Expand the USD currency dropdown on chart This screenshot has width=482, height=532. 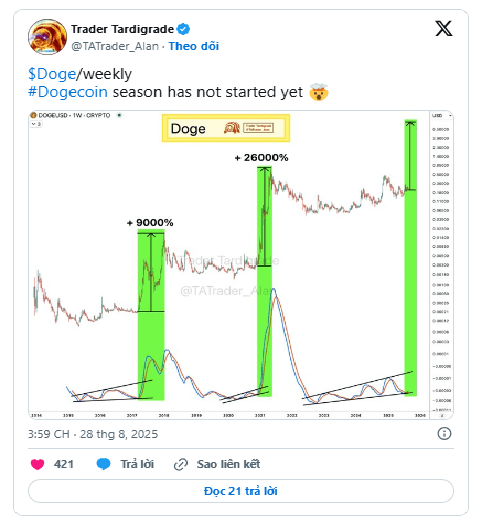point(441,116)
